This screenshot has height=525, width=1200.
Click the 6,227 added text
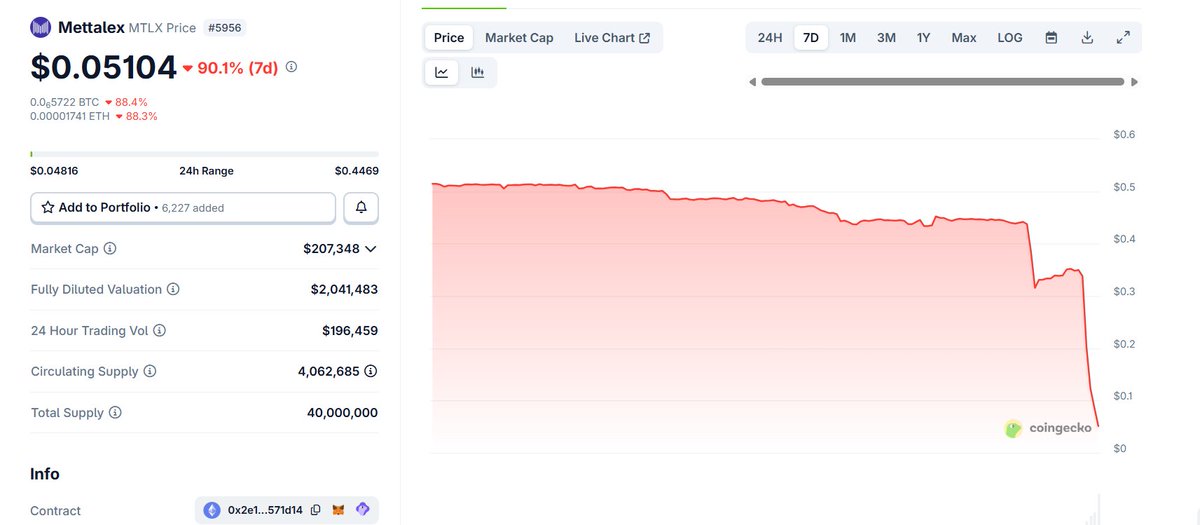(191, 208)
